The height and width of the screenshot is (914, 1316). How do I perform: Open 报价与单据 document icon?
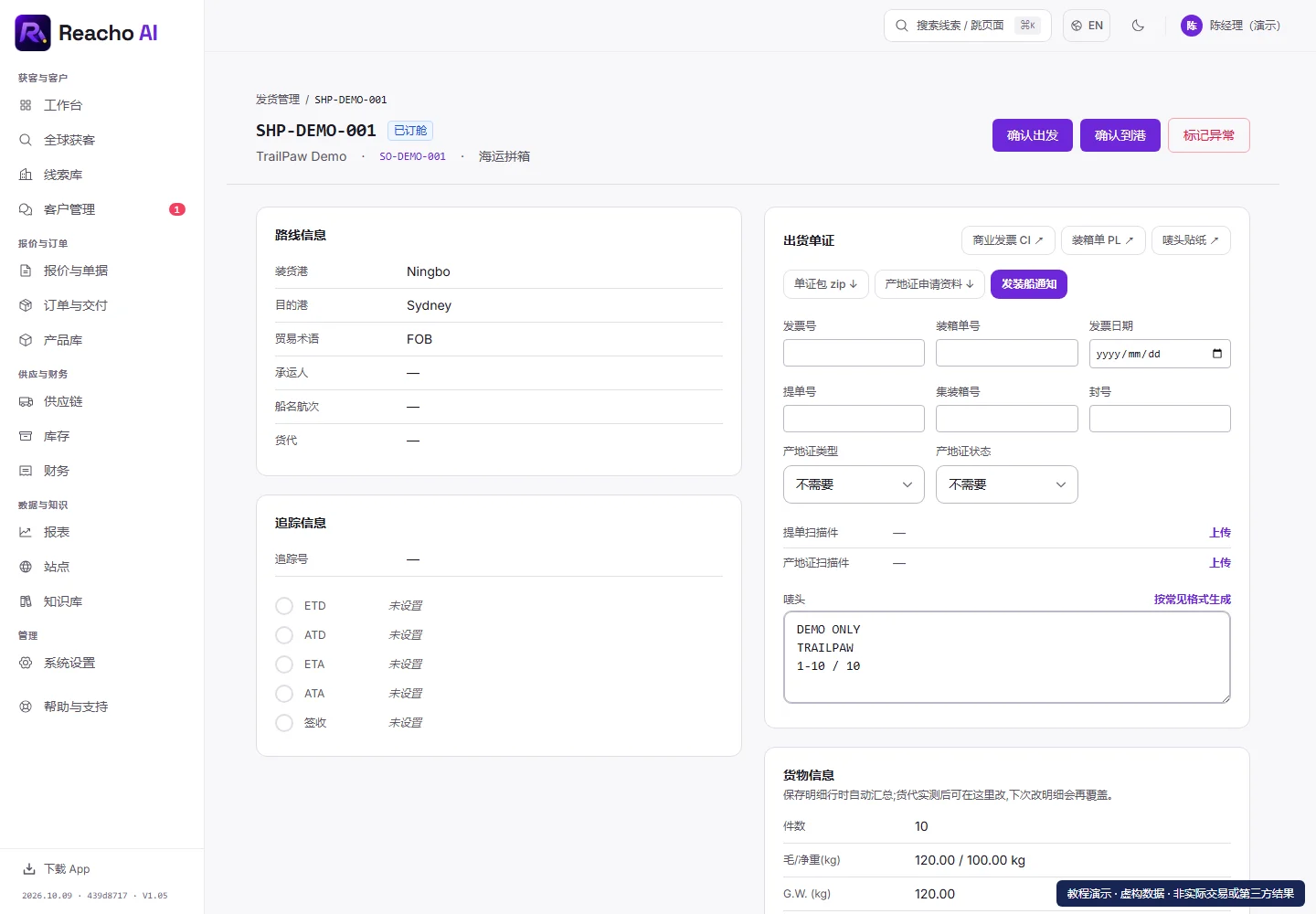tap(26, 271)
